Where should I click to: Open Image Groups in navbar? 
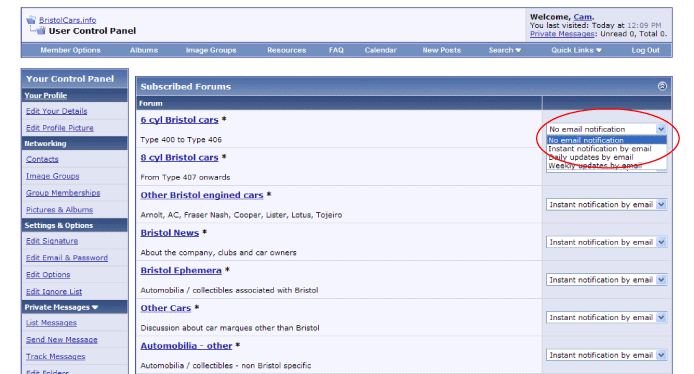(211, 50)
